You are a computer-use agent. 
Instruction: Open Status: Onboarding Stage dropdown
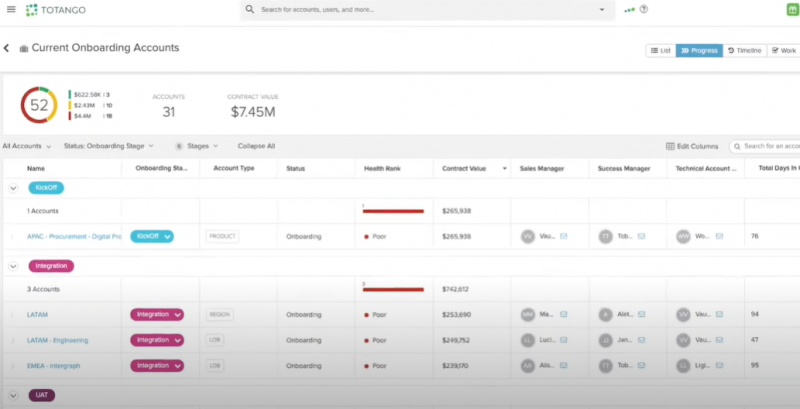[109, 146]
